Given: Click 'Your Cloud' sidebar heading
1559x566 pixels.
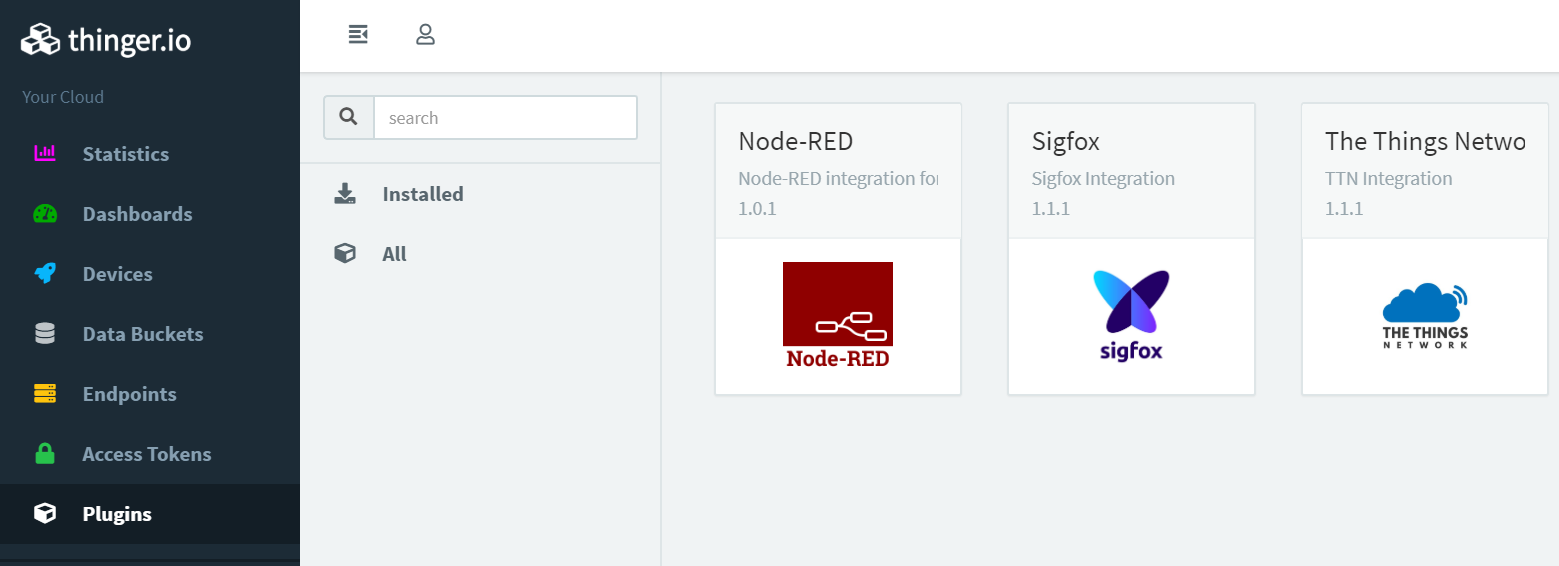Looking at the screenshot, I should click(x=63, y=97).
